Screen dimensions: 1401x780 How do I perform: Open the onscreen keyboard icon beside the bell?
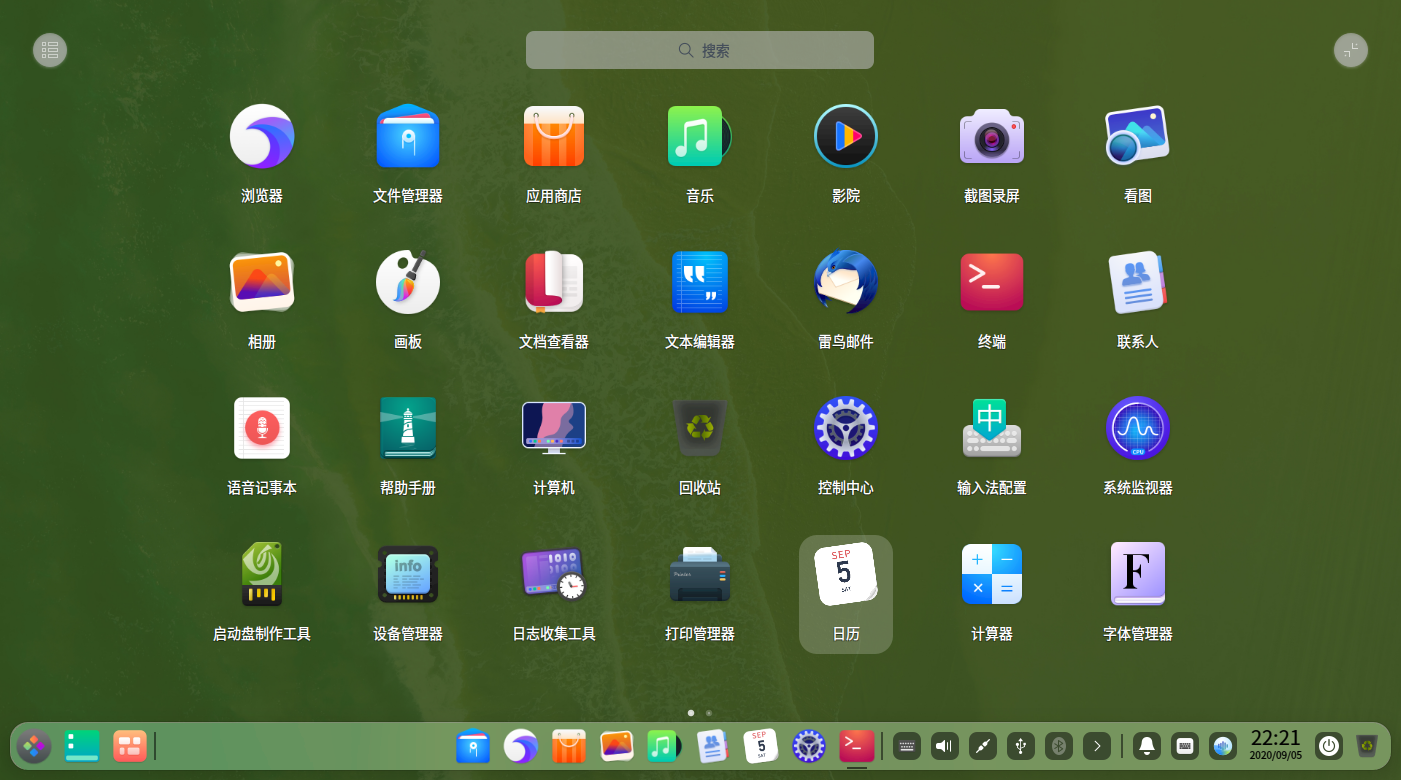coord(1185,746)
